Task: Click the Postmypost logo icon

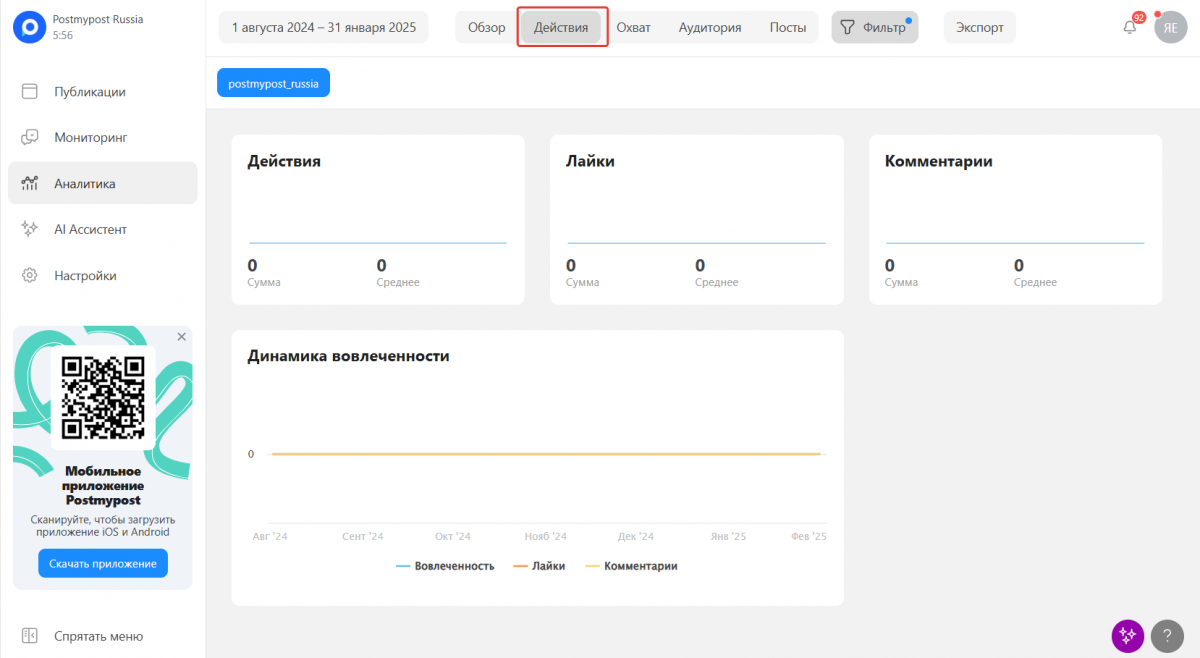Action: pyautogui.click(x=29, y=27)
